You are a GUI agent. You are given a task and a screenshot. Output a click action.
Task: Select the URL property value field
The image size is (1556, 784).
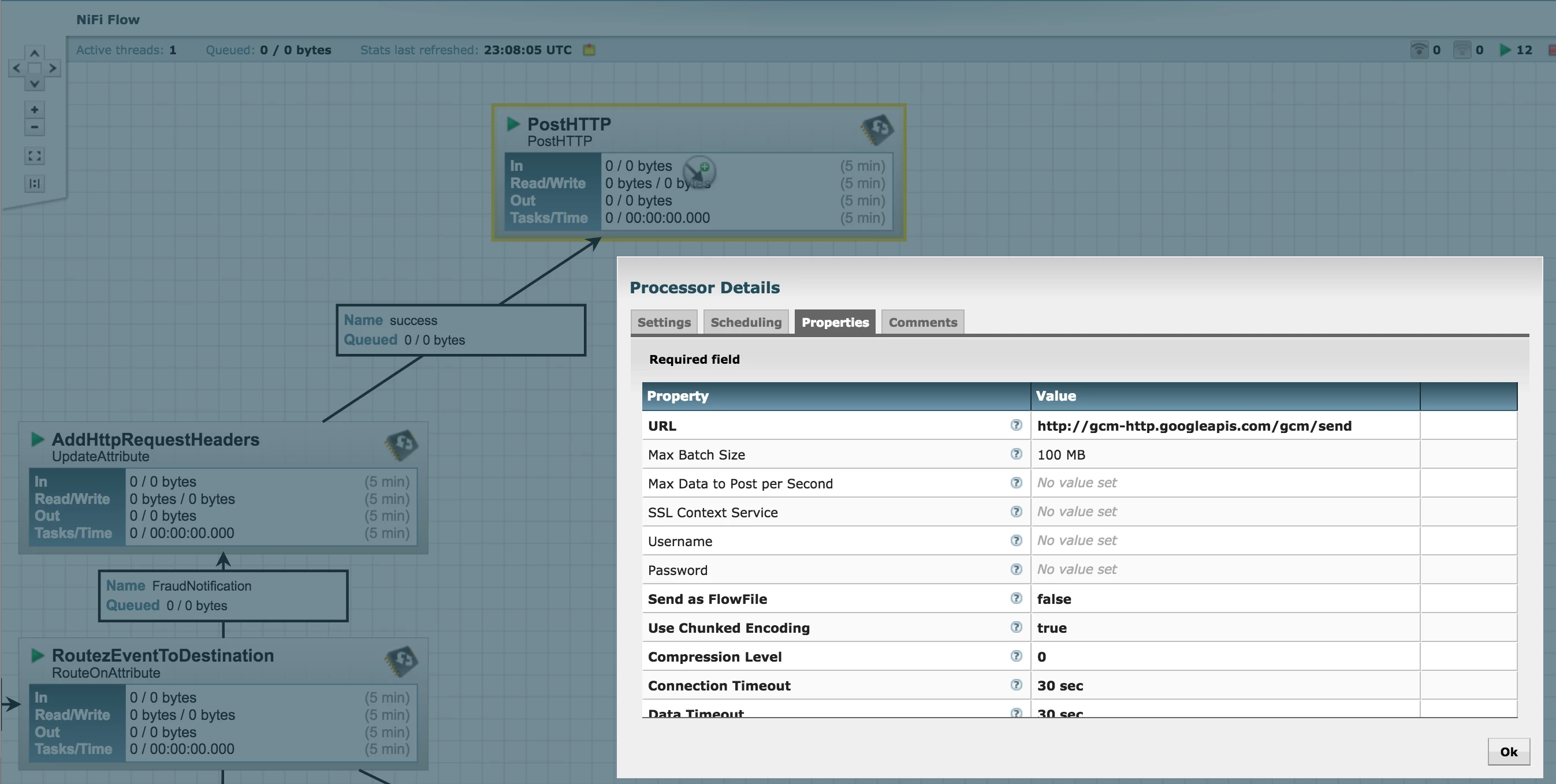click(x=1225, y=425)
